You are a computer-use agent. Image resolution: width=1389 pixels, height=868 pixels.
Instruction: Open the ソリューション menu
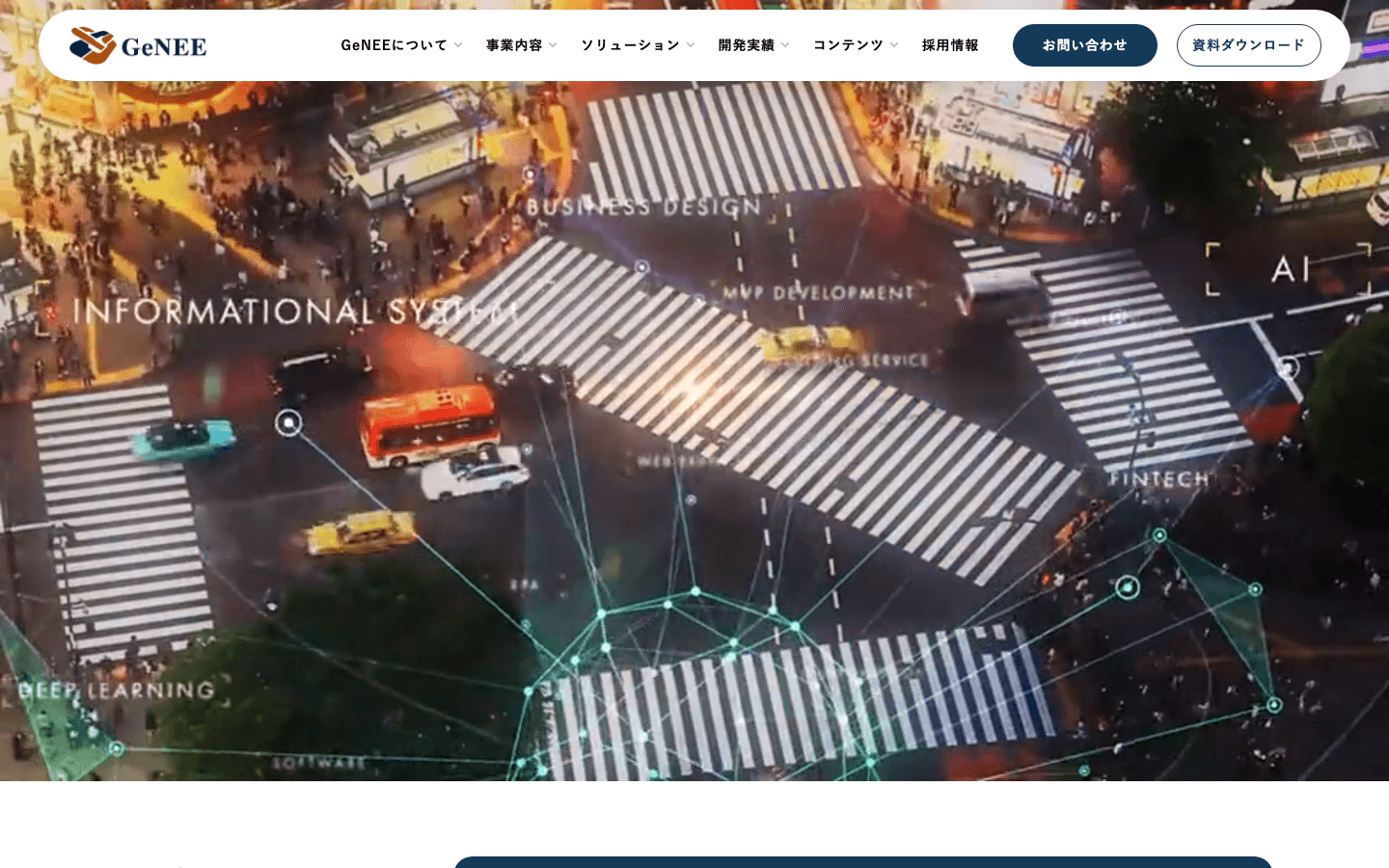click(630, 45)
